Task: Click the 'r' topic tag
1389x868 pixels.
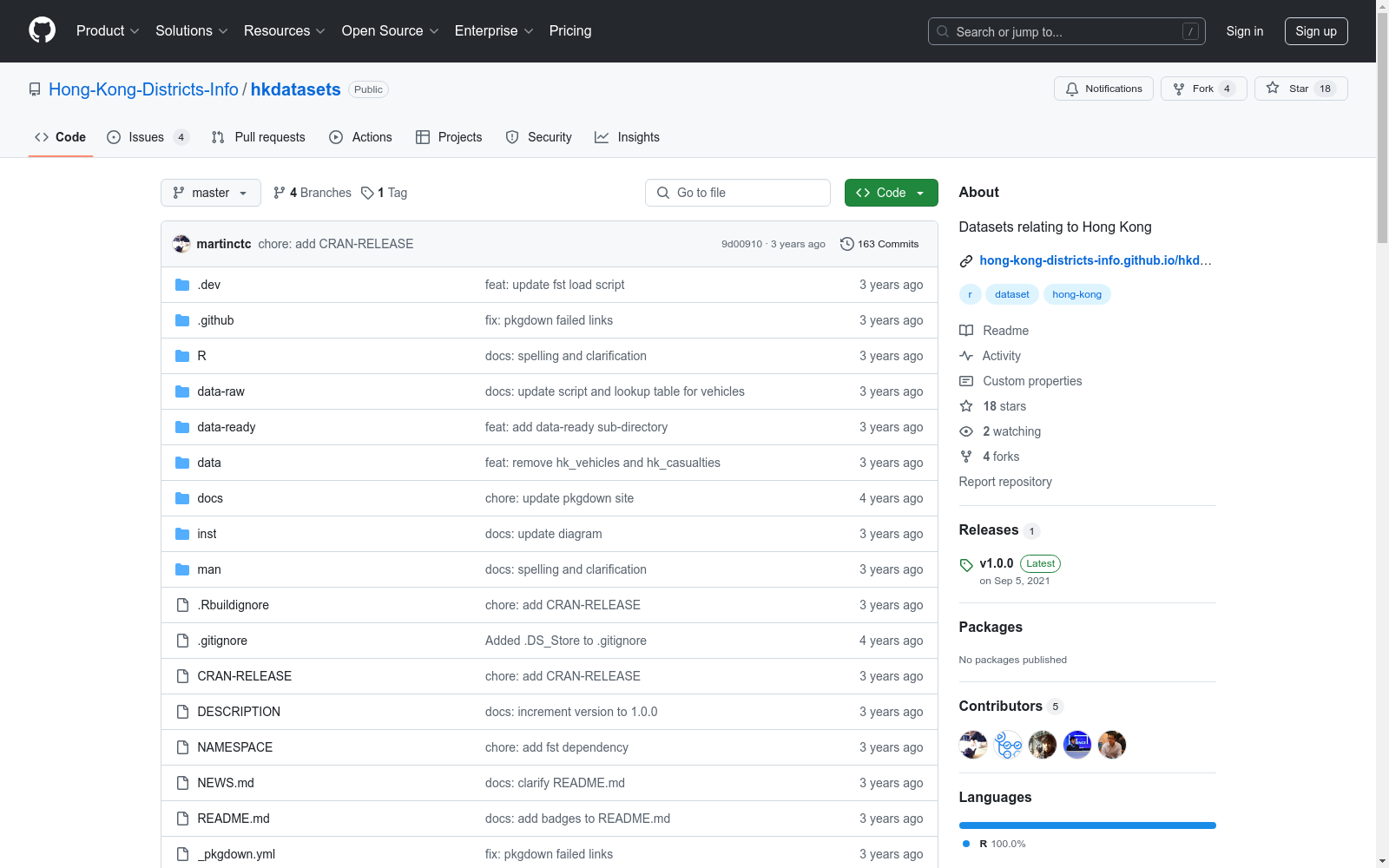Action: [970, 294]
